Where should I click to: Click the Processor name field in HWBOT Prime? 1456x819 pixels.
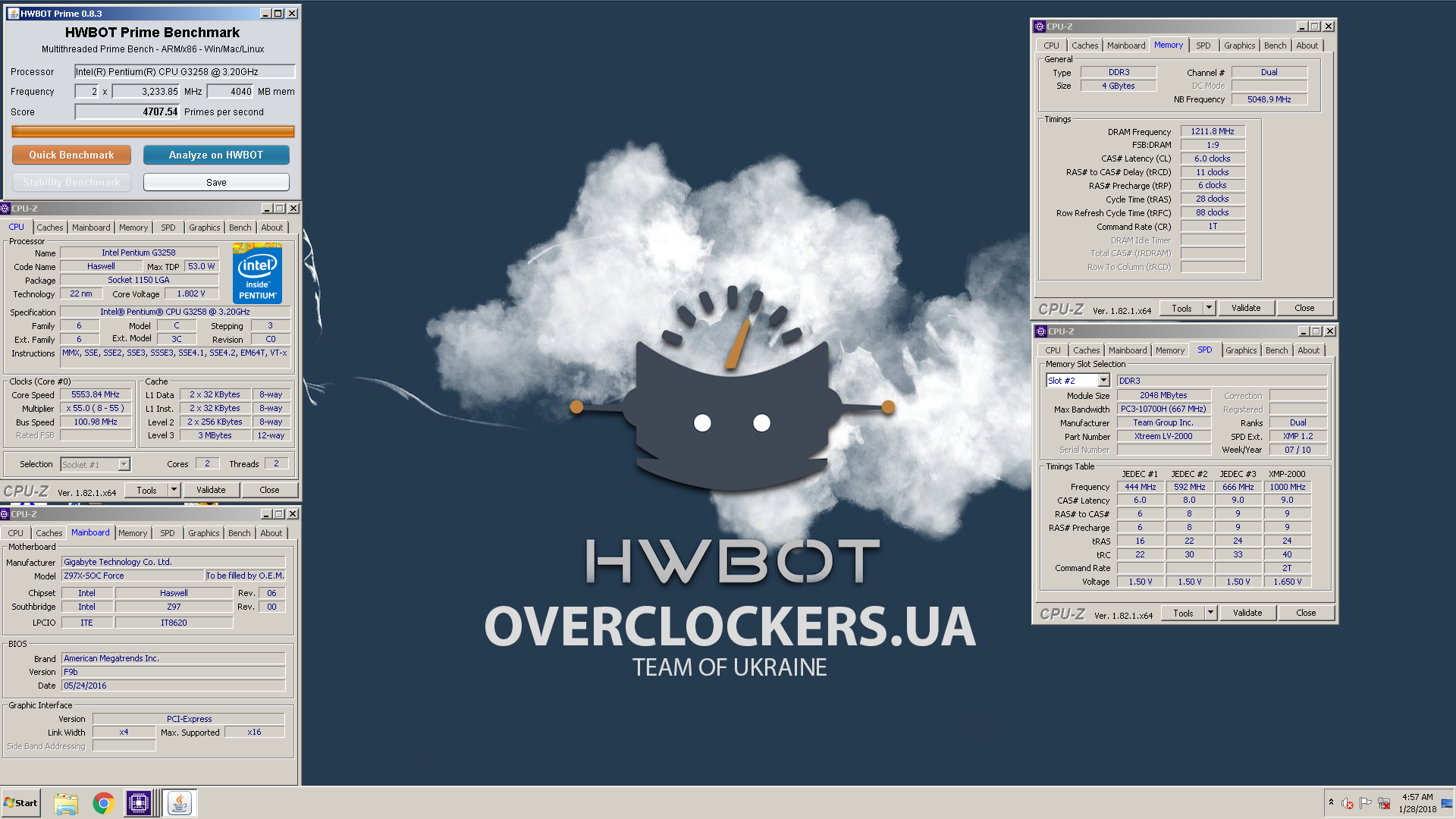tap(184, 71)
